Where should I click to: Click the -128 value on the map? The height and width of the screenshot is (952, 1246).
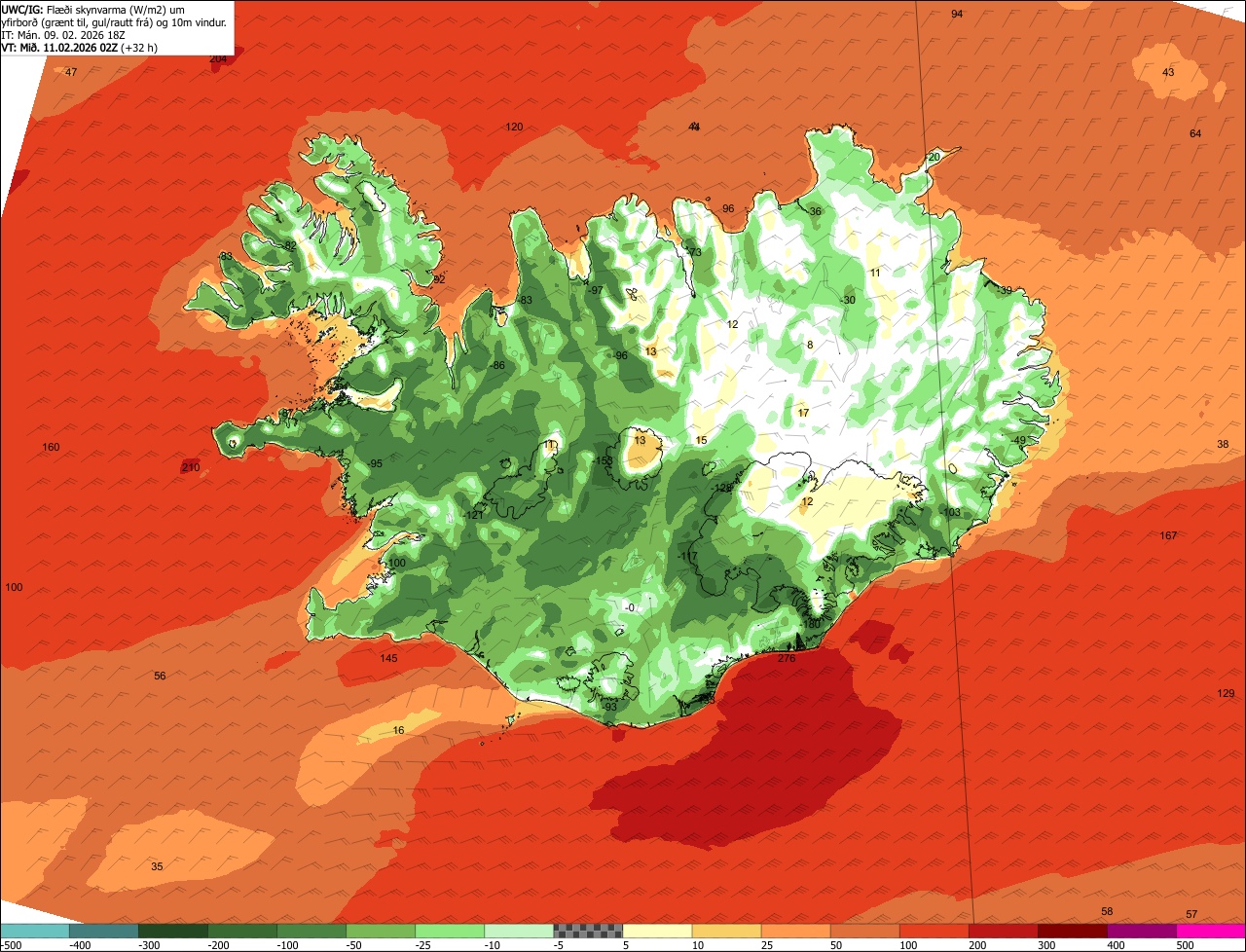[721, 489]
